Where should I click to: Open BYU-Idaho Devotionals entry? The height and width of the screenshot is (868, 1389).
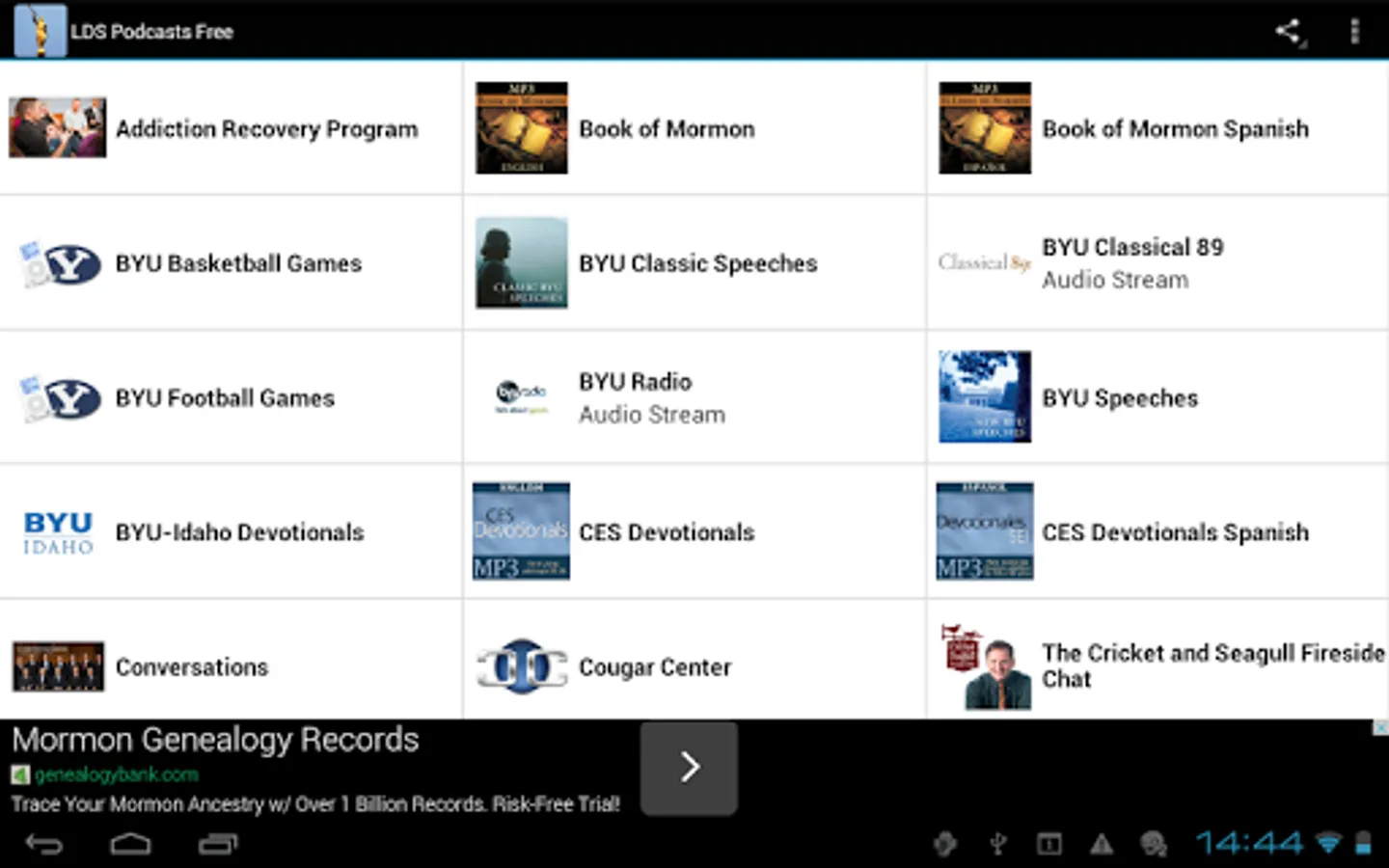[231, 532]
